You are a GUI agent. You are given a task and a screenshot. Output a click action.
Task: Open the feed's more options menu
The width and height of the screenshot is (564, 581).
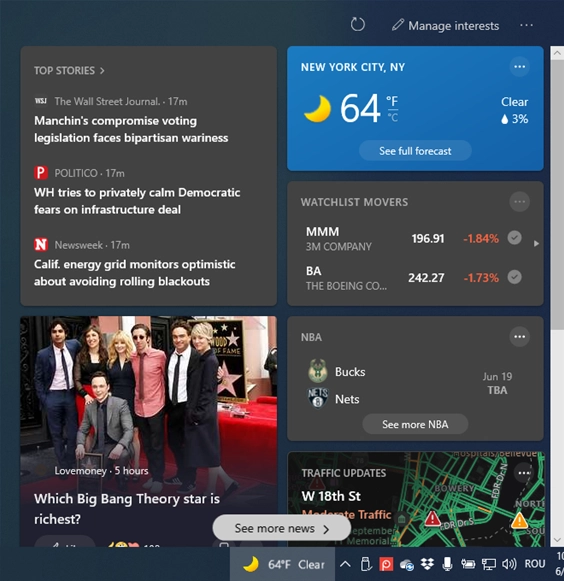(x=526, y=25)
